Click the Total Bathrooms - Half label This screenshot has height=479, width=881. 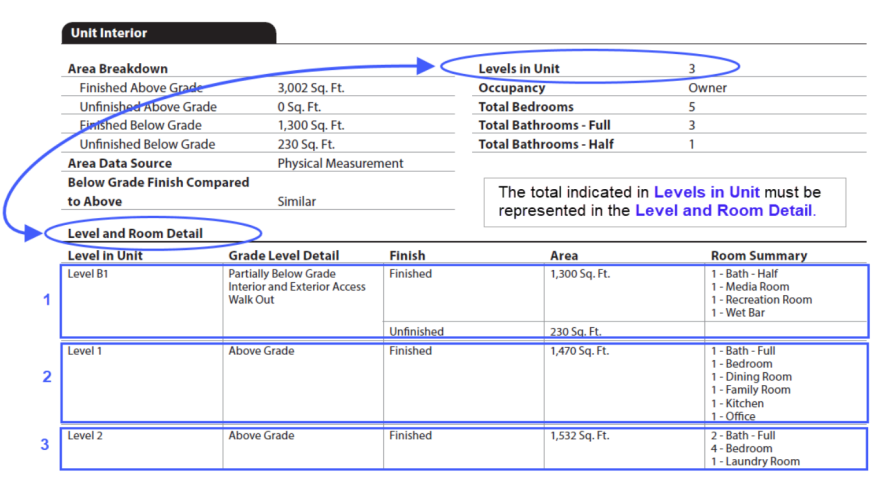[546, 144]
